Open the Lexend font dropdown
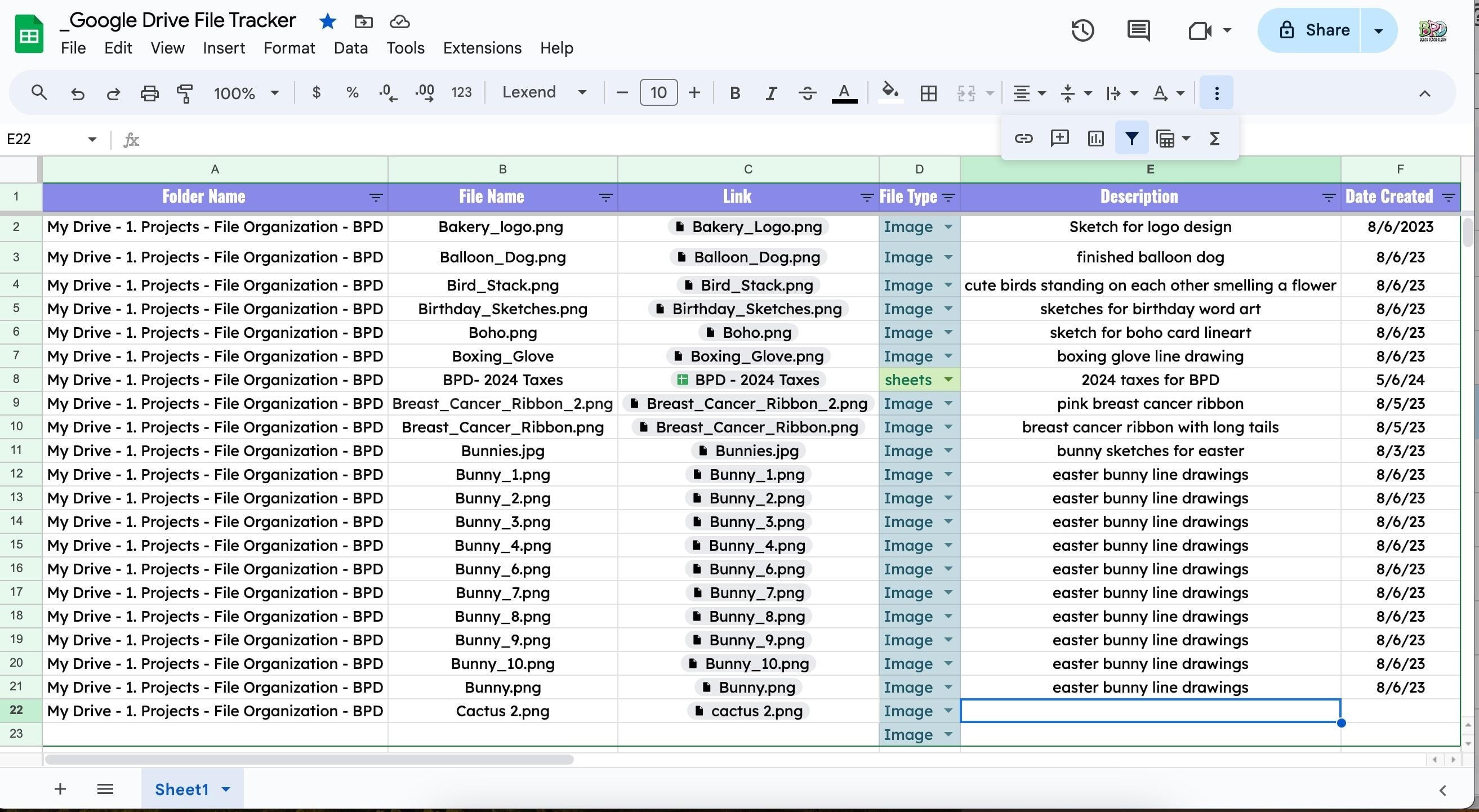The height and width of the screenshot is (812, 1479). tap(544, 92)
